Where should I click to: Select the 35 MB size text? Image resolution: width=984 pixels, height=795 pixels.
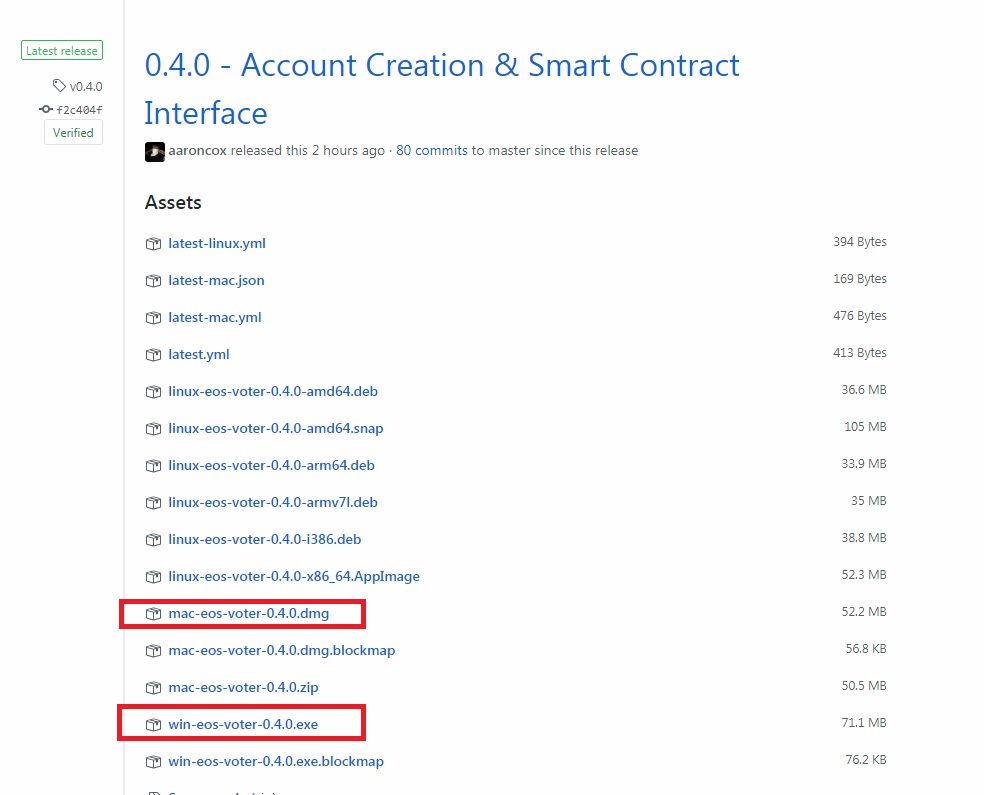[869, 501]
